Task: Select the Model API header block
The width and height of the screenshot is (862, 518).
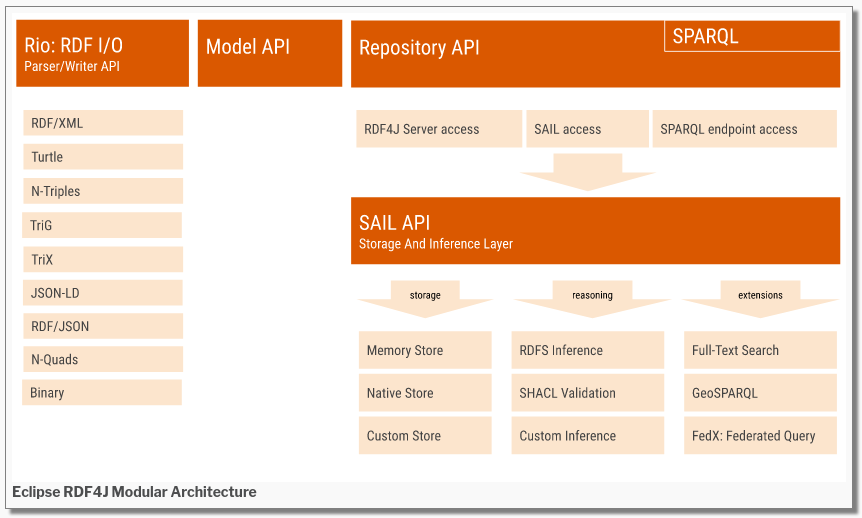Action: coord(270,54)
